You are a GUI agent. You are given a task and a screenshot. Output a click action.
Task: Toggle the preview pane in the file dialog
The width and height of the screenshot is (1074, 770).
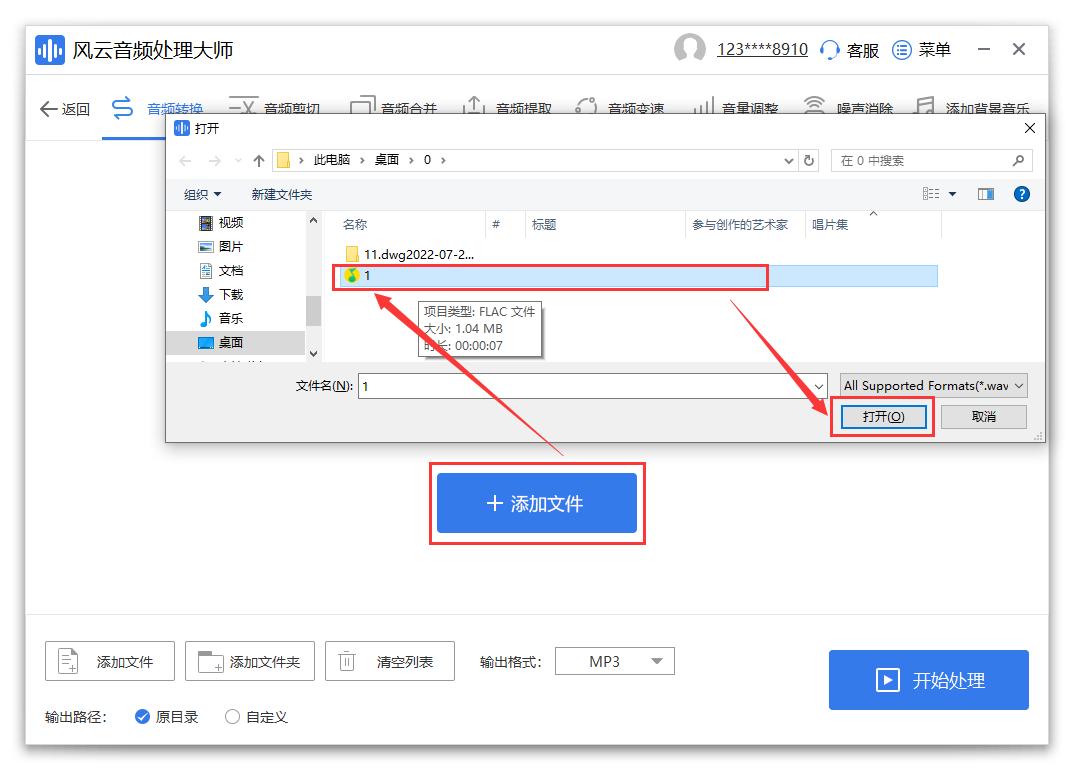(984, 194)
